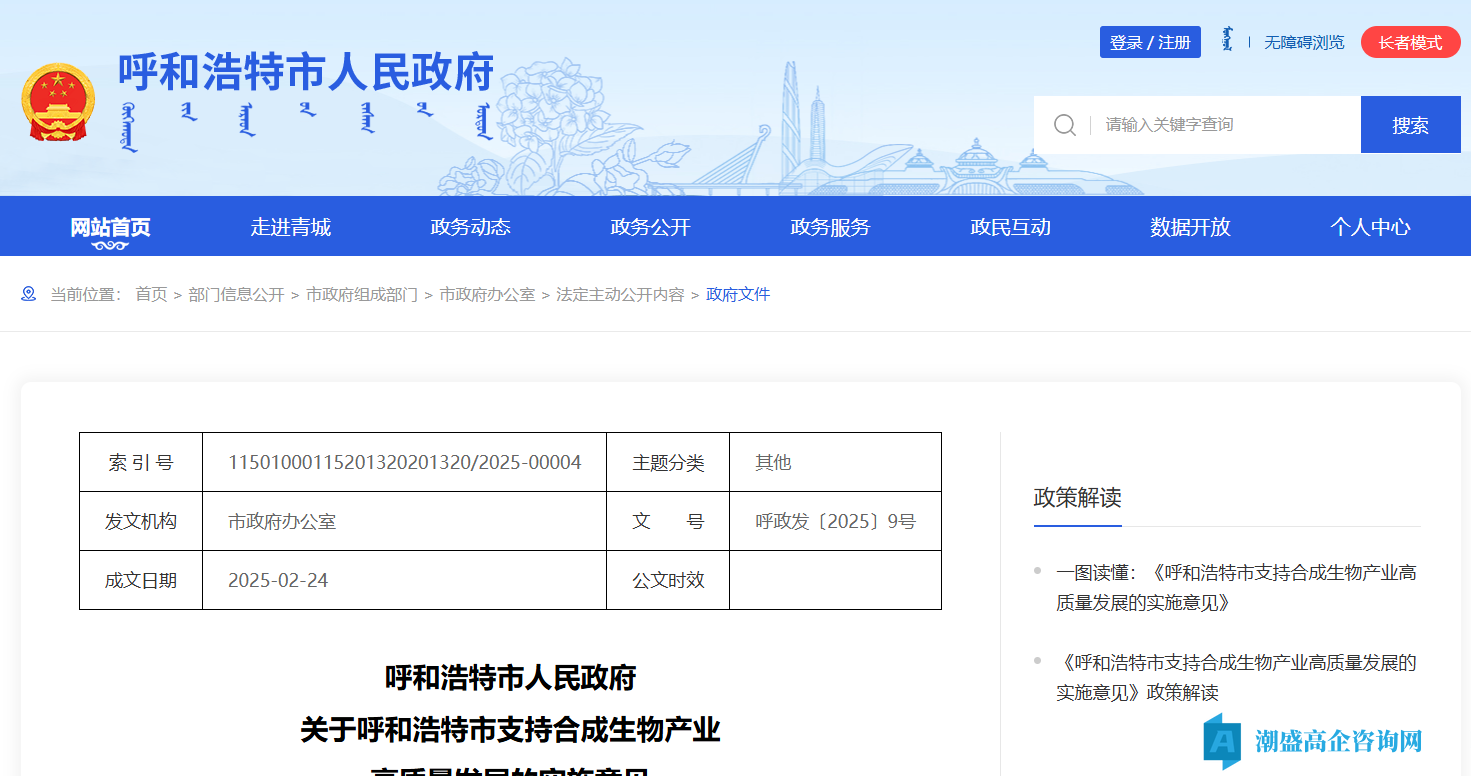Go to 政务公开 section
The image size is (1471, 776).
point(650,227)
